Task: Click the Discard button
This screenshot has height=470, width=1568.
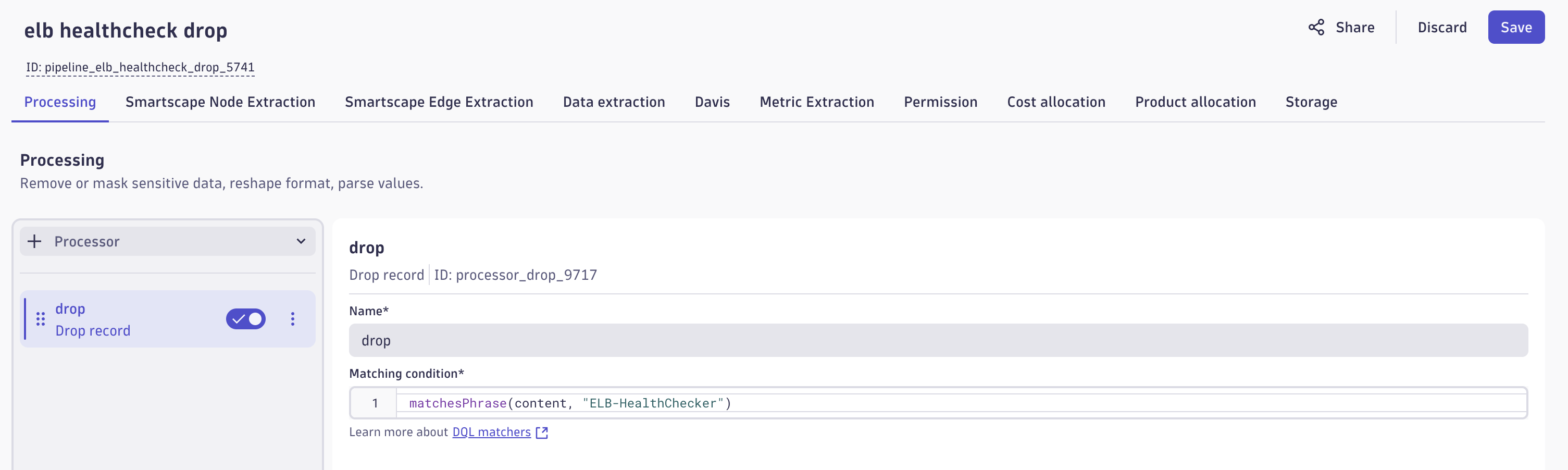Action: point(1442,28)
